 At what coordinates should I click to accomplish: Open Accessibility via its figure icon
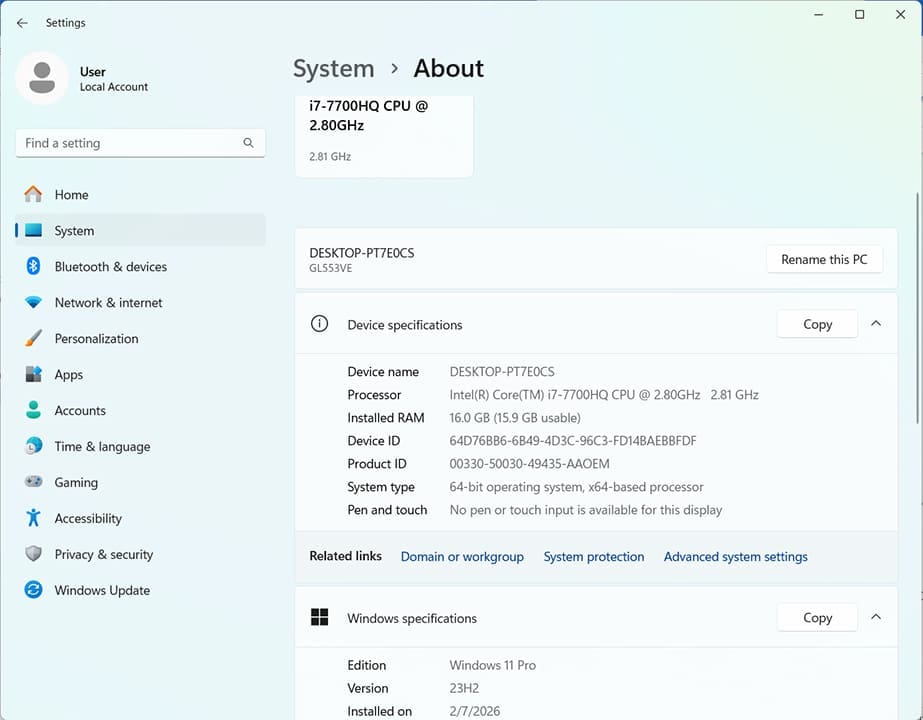[34, 518]
